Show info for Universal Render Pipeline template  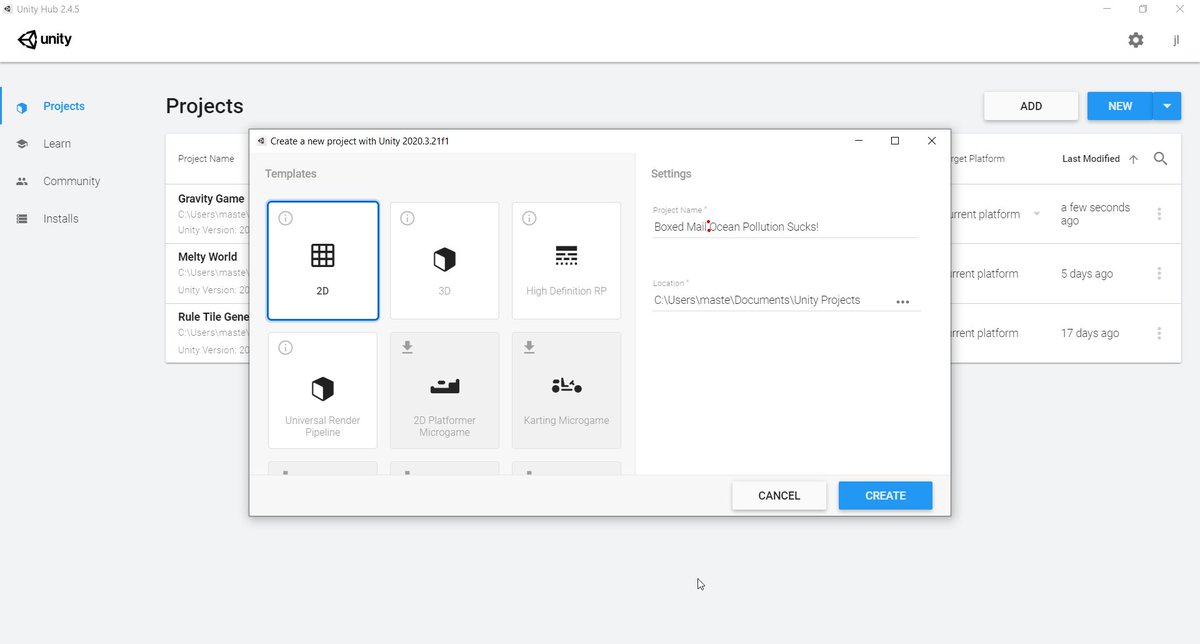285,348
